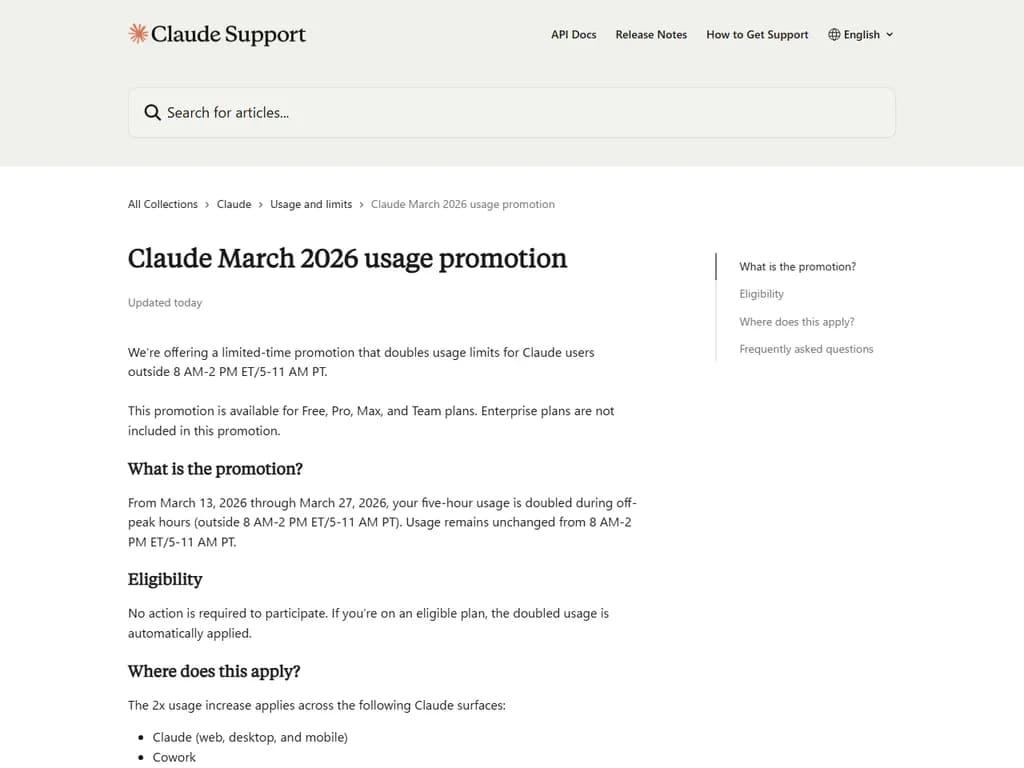Jump to "Where does this apply?" section
The height and width of the screenshot is (768, 1024).
click(x=797, y=322)
